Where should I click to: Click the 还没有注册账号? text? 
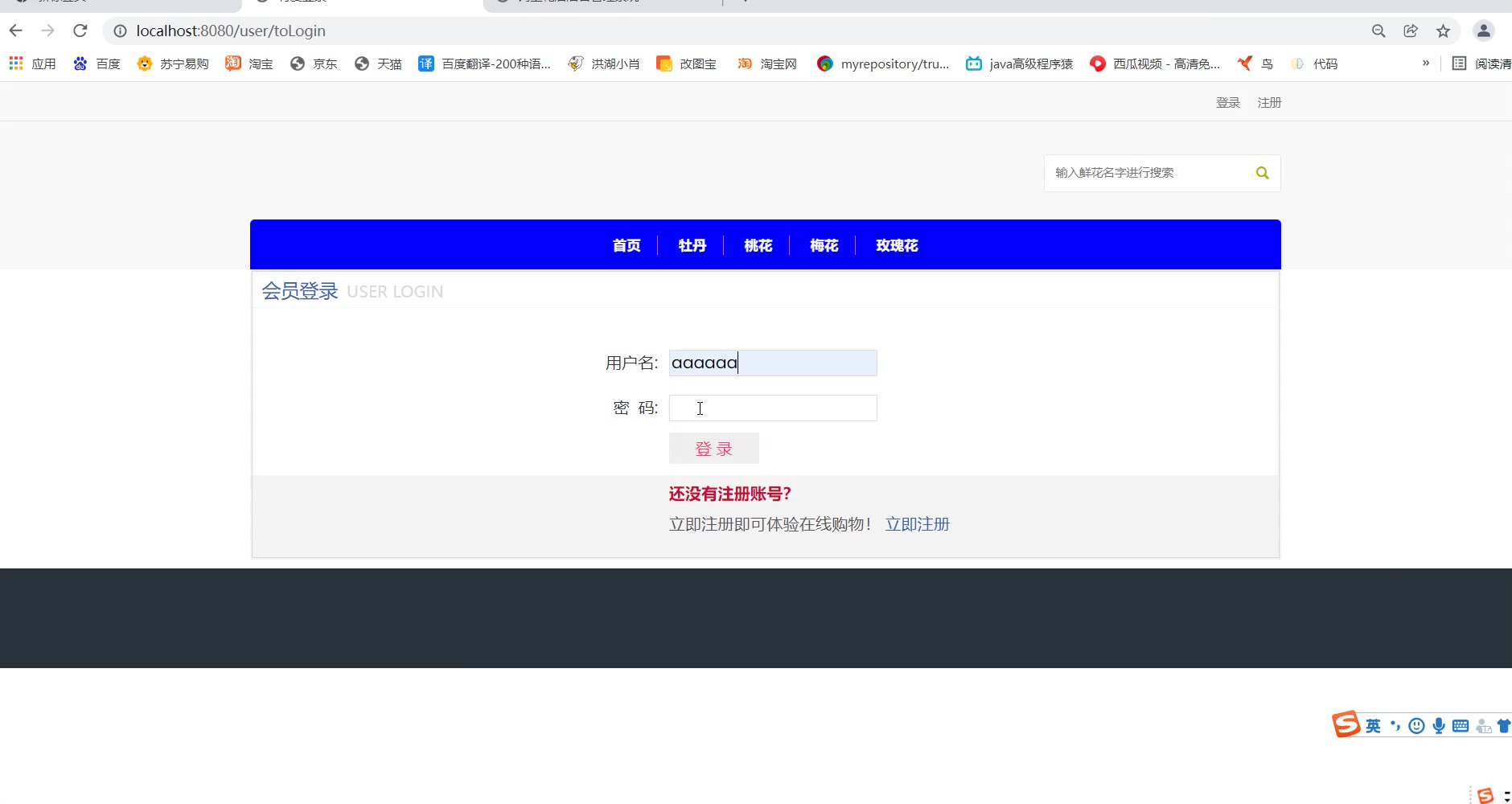(730, 494)
